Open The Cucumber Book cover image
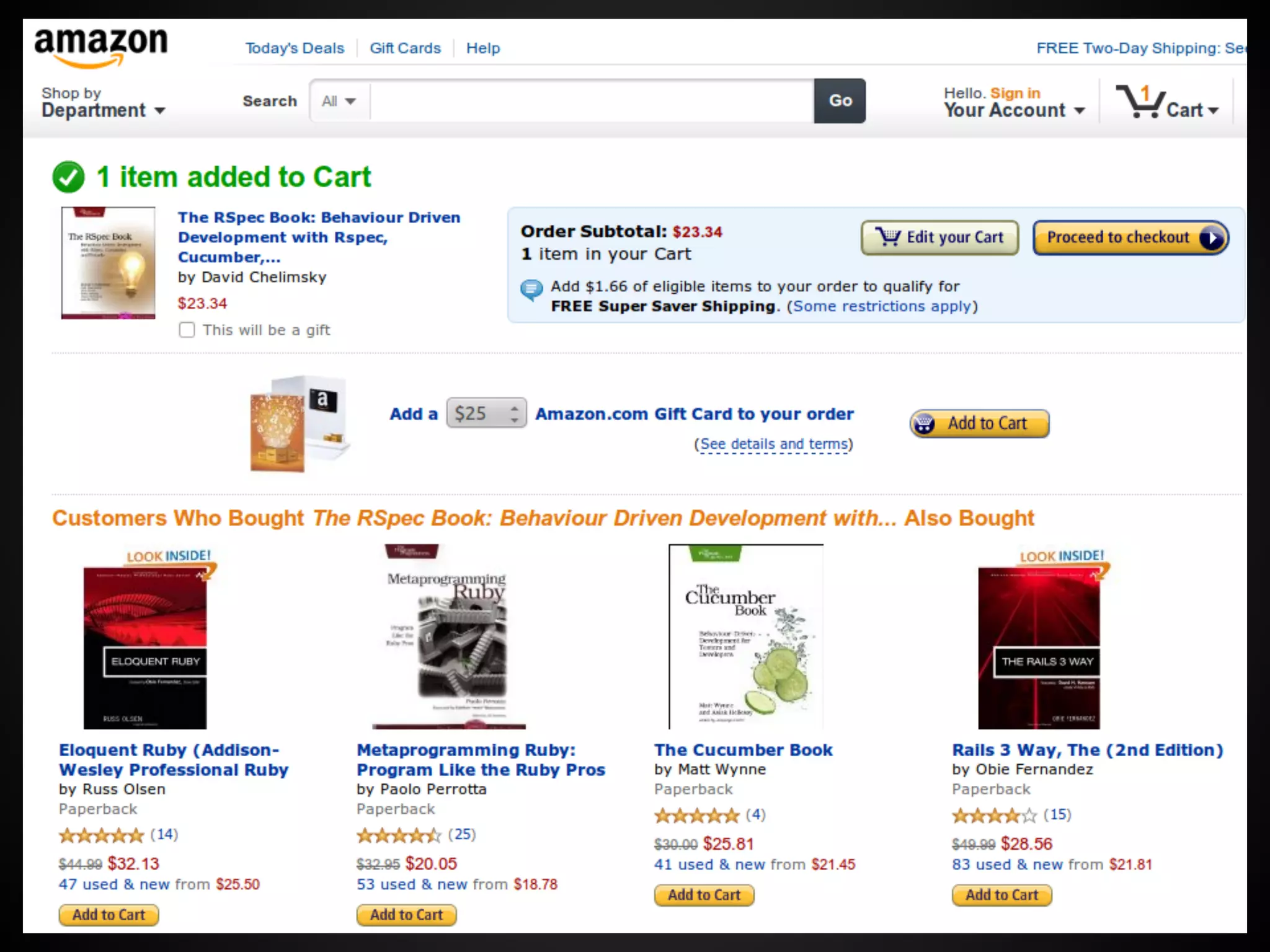The height and width of the screenshot is (952, 1270). pos(746,637)
